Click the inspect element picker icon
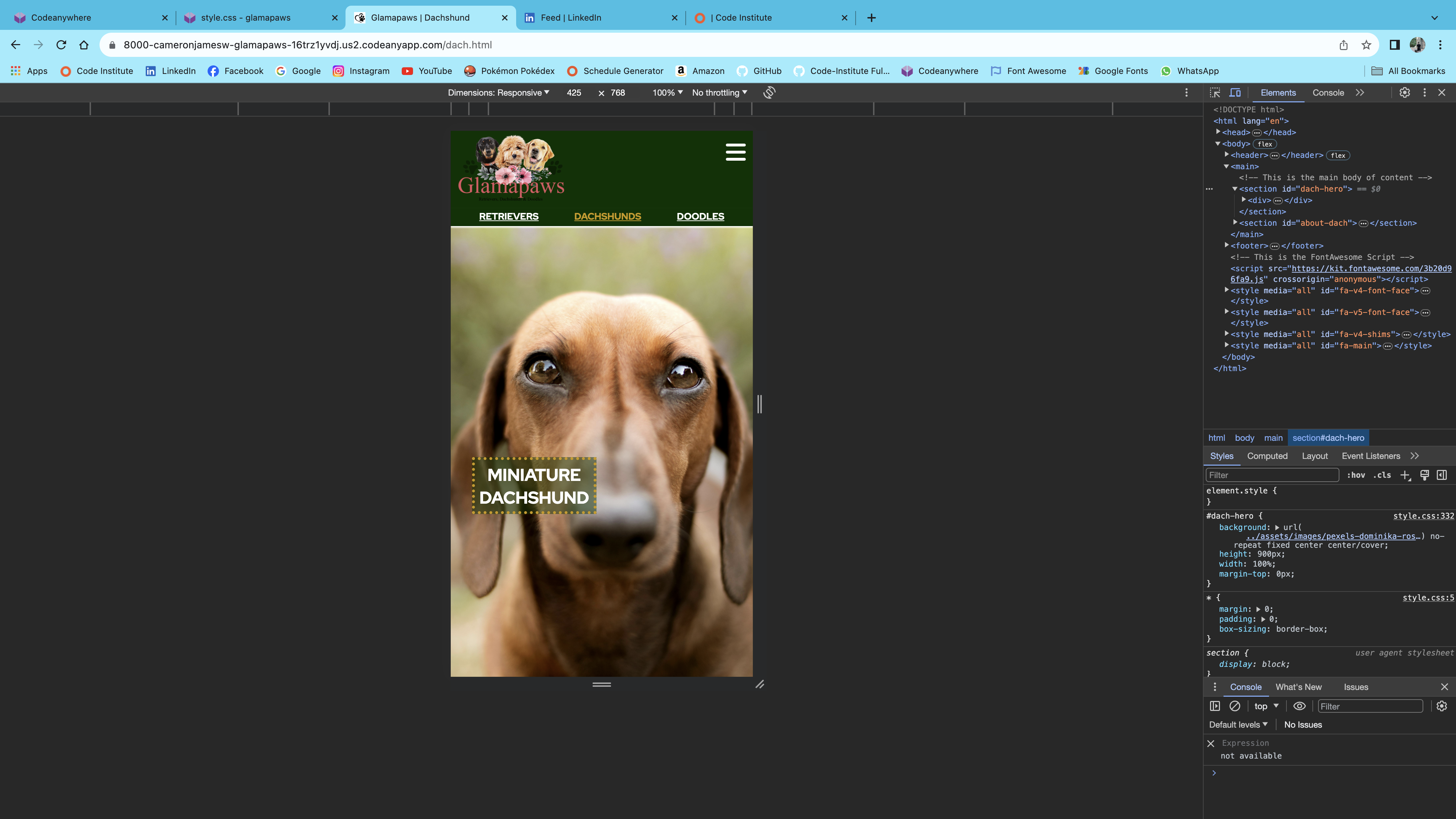The width and height of the screenshot is (1456, 819). tap(1215, 93)
